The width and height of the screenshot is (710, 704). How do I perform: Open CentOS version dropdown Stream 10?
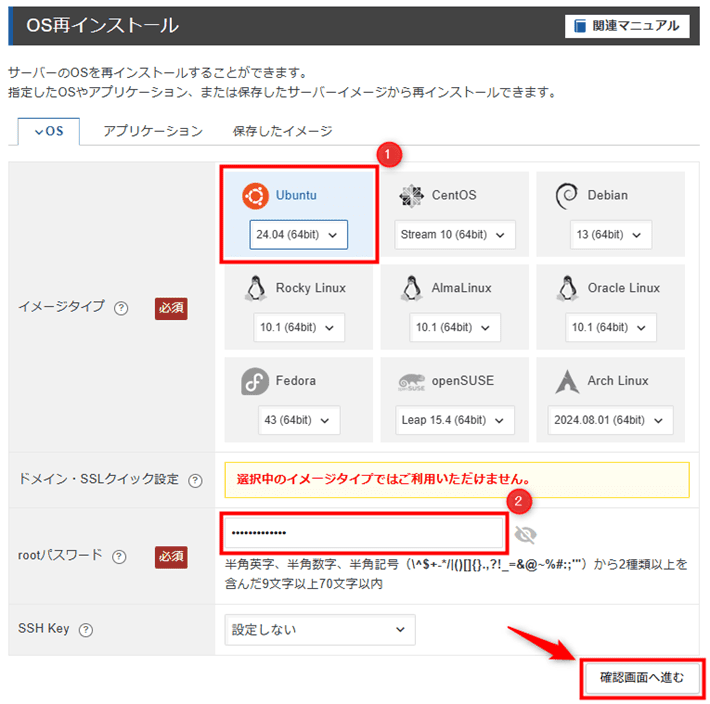click(x=455, y=235)
